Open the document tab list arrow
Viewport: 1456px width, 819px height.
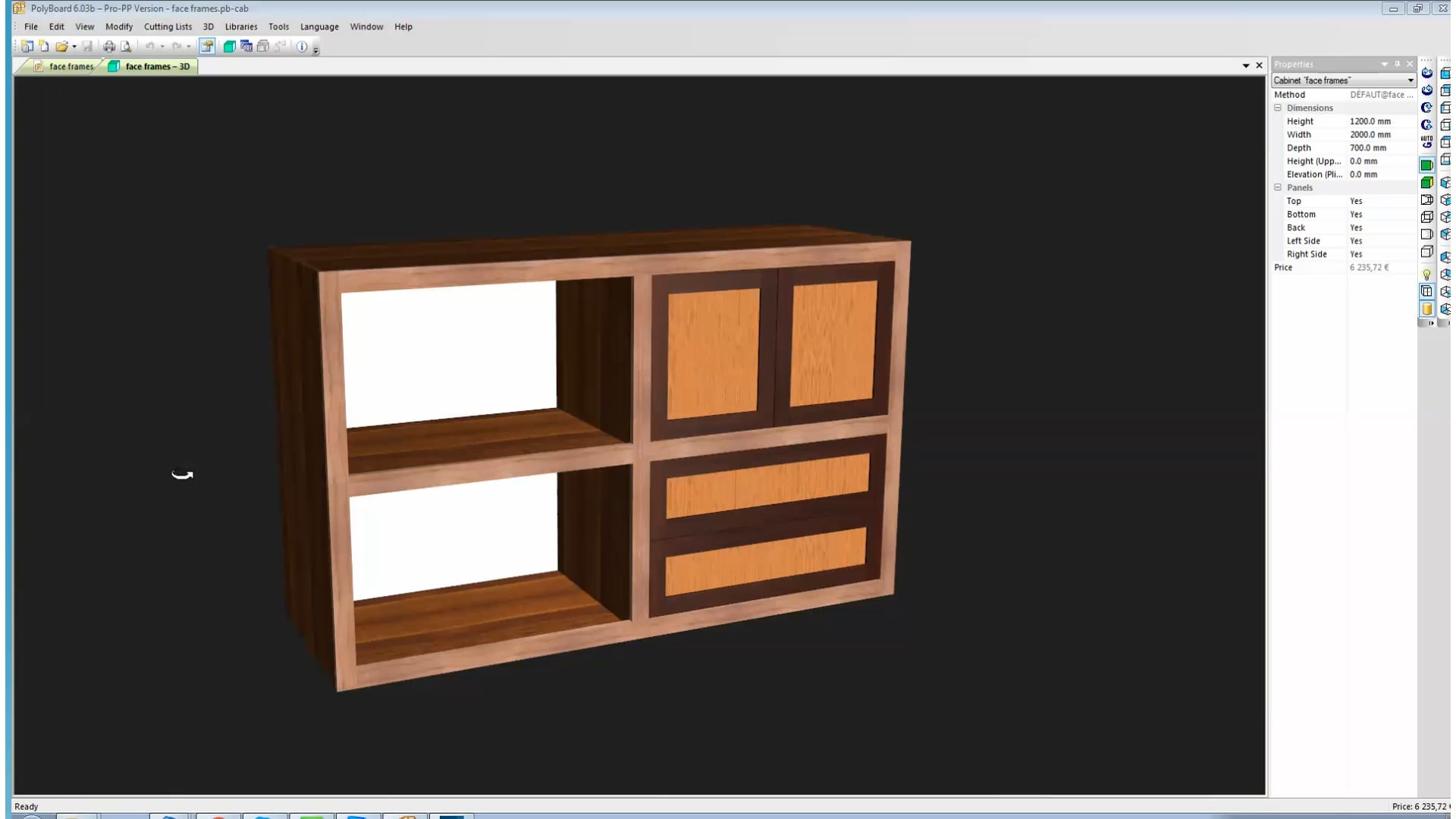pos(1245,66)
